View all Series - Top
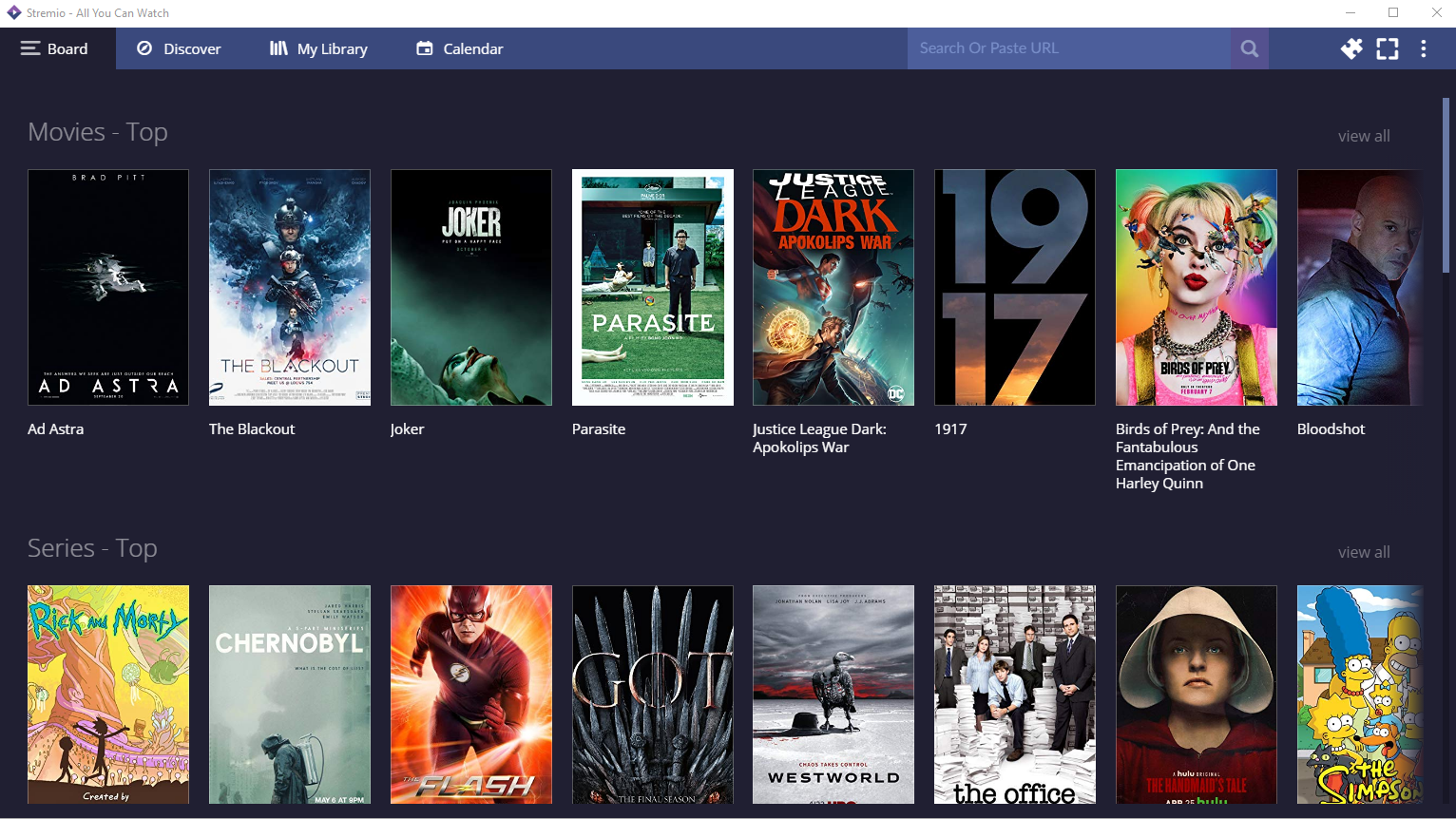Image resolution: width=1456 pixels, height=819 pixels. pyautogui.click(x=1364, y=552)
